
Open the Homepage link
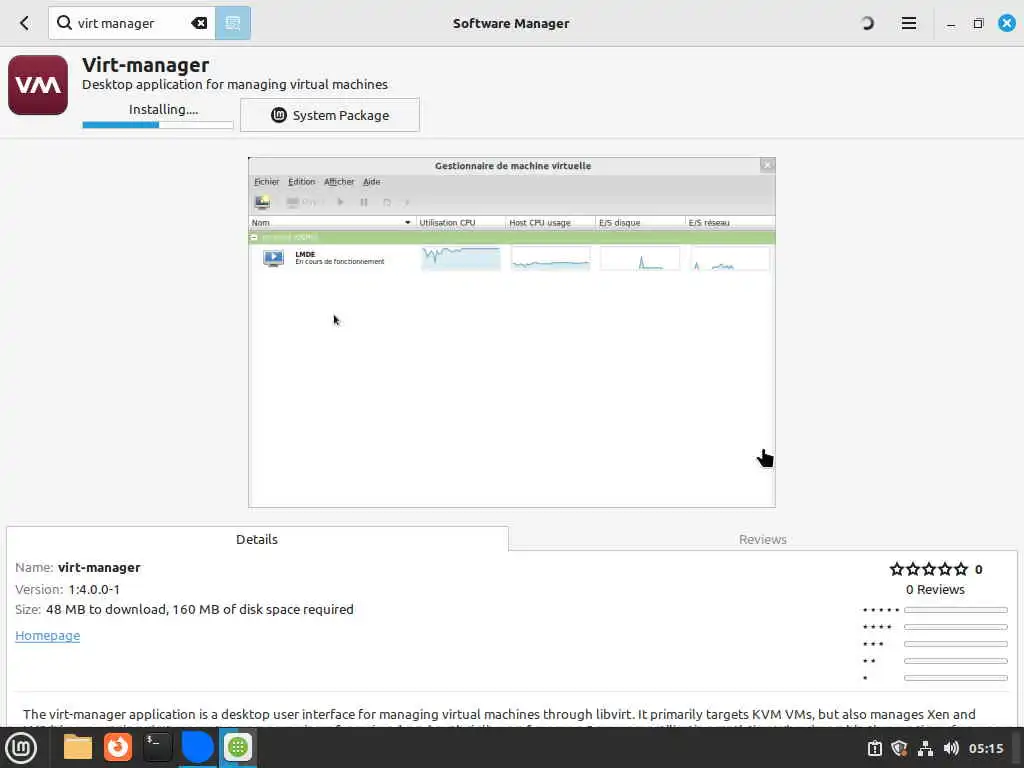tap(48, 635)
